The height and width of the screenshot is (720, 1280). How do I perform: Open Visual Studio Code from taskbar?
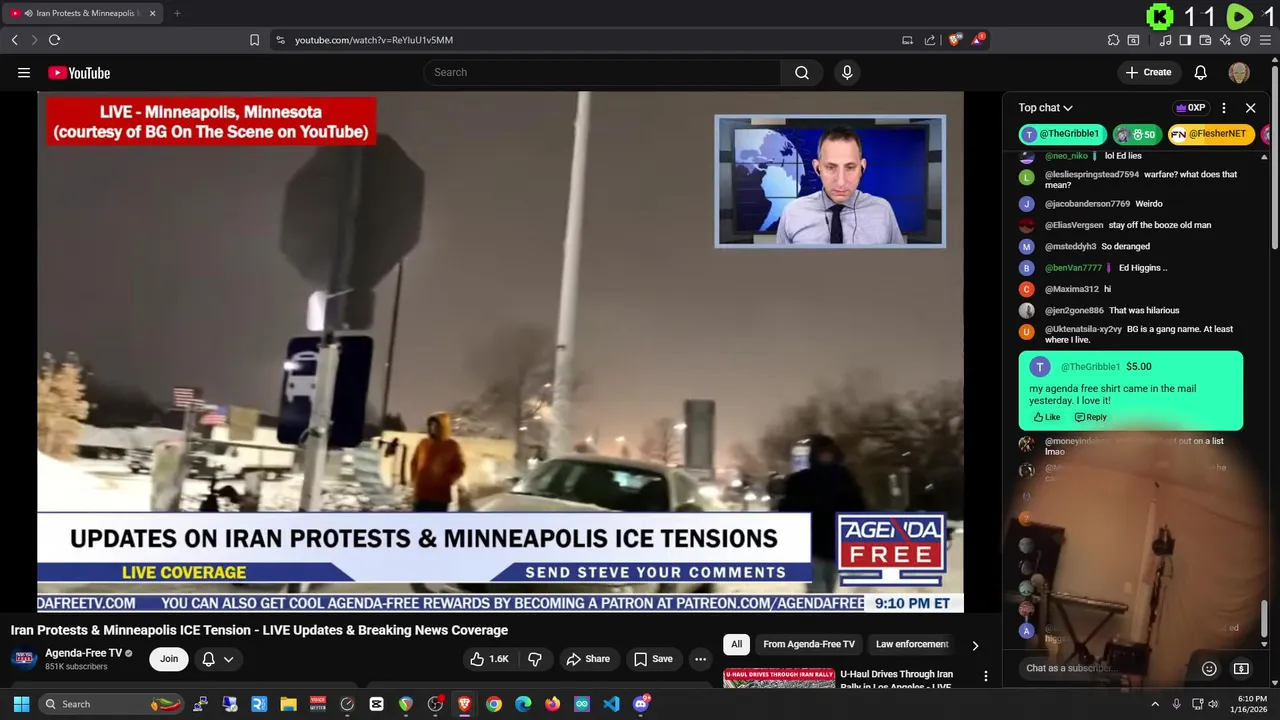[611, 704]
